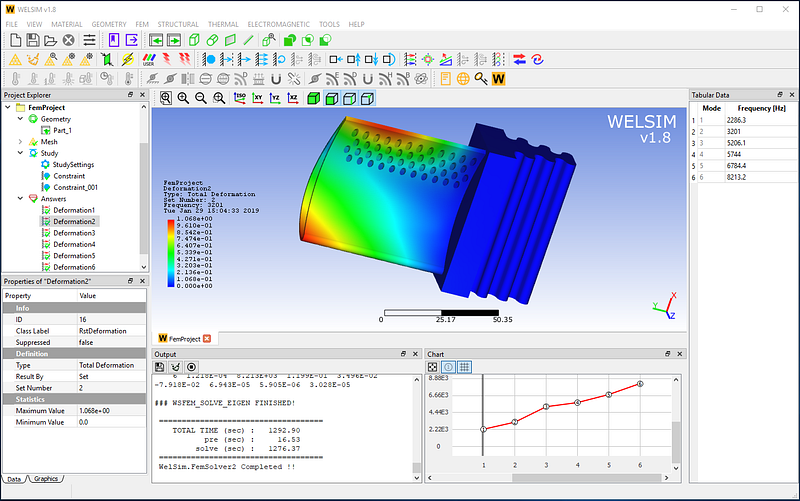Click the yellow lightning solve icon
Screen dimensions: 800x501
128,60
